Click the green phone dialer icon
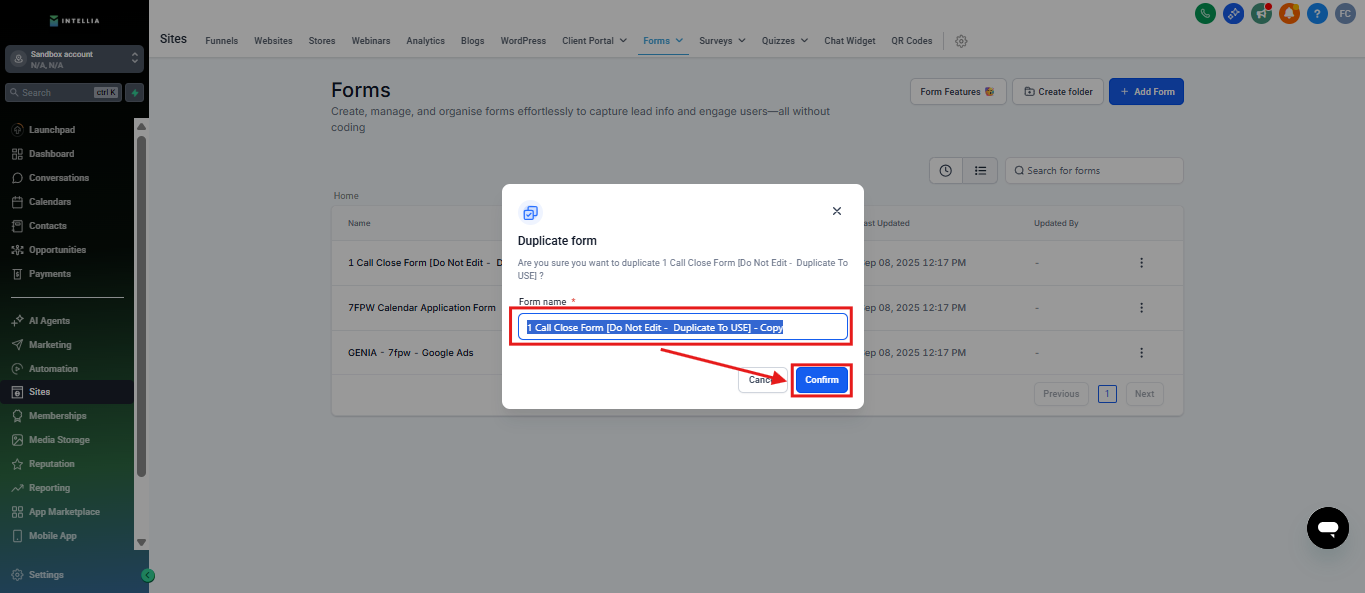The image size is (1365, 593). click(x=1206, y=14)
